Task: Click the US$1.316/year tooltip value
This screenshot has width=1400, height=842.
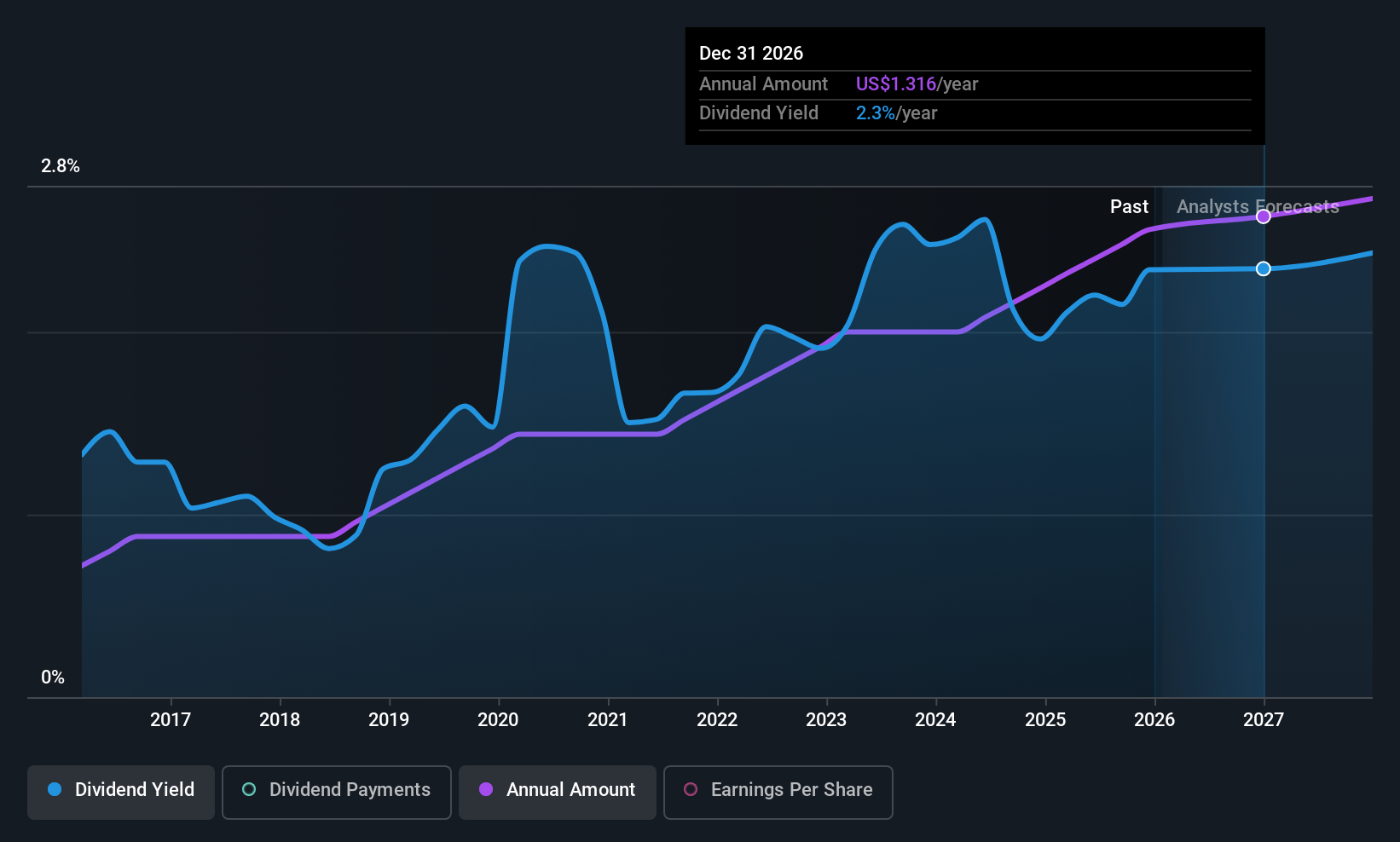Action: pyautogui.click(x=917, y=84)
